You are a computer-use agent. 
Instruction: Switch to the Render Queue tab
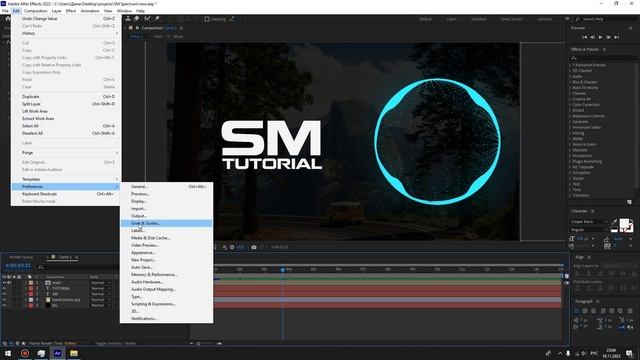point(21,257)
